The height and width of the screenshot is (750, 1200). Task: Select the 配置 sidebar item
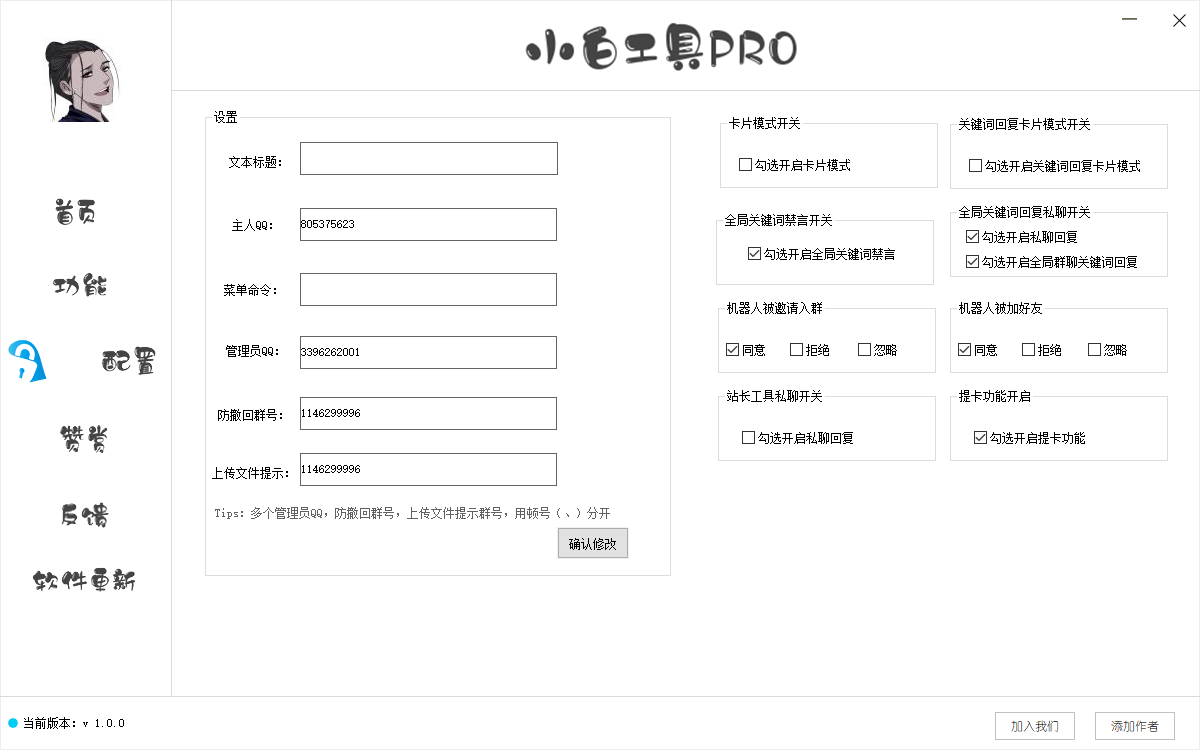click(128, 362)
